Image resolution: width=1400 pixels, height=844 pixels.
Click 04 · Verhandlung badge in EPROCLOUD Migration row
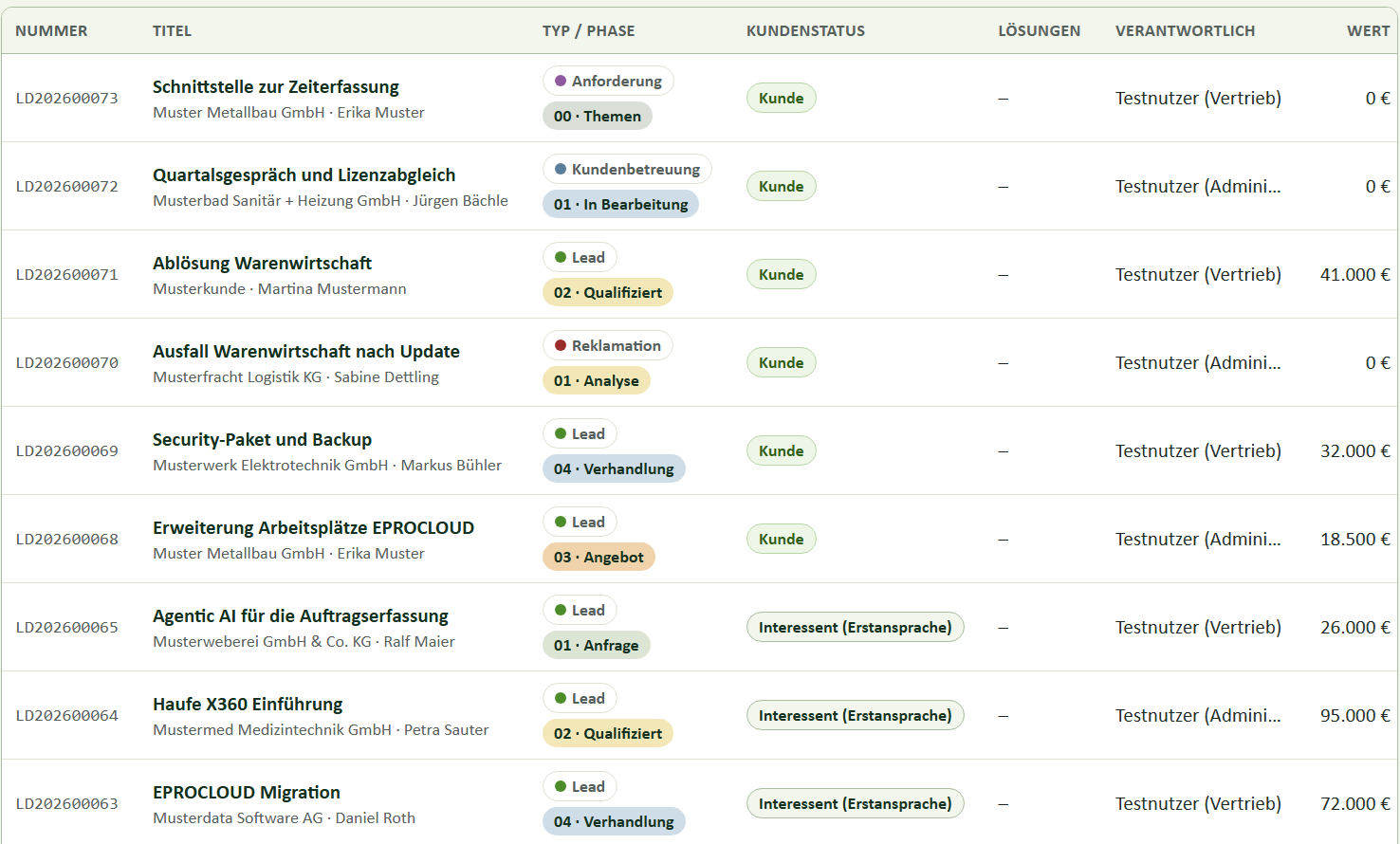coord(614,821)
